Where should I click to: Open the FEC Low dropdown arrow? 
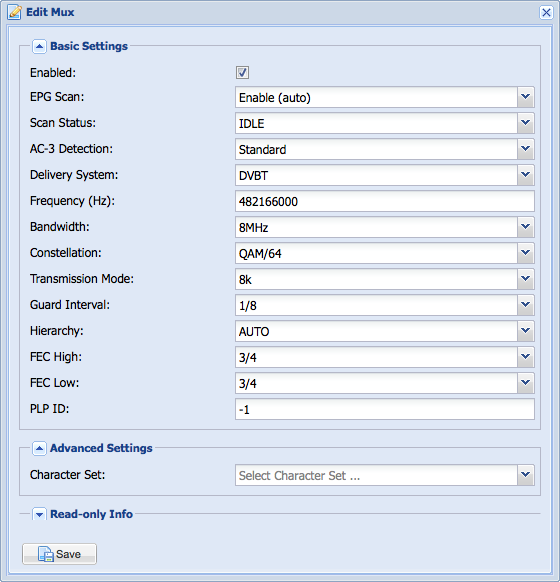coord(525,383)
